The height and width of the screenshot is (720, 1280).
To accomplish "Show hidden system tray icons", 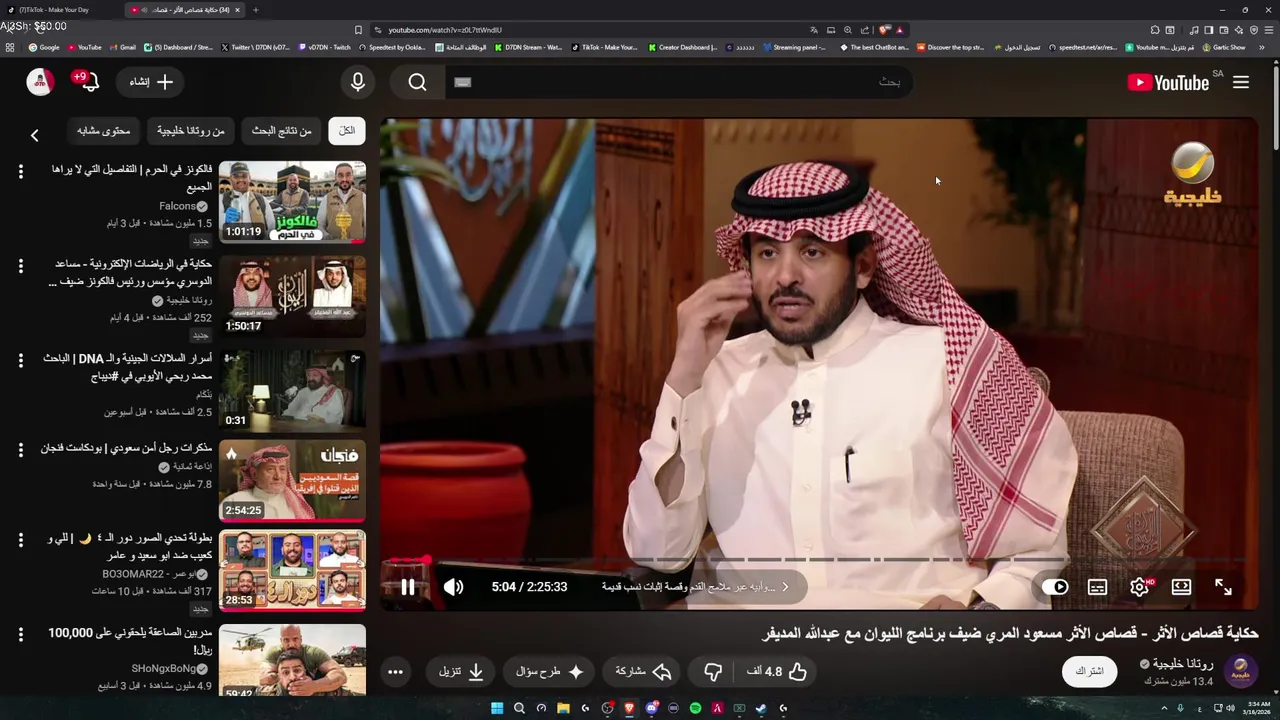I will tap(1164, 708).
